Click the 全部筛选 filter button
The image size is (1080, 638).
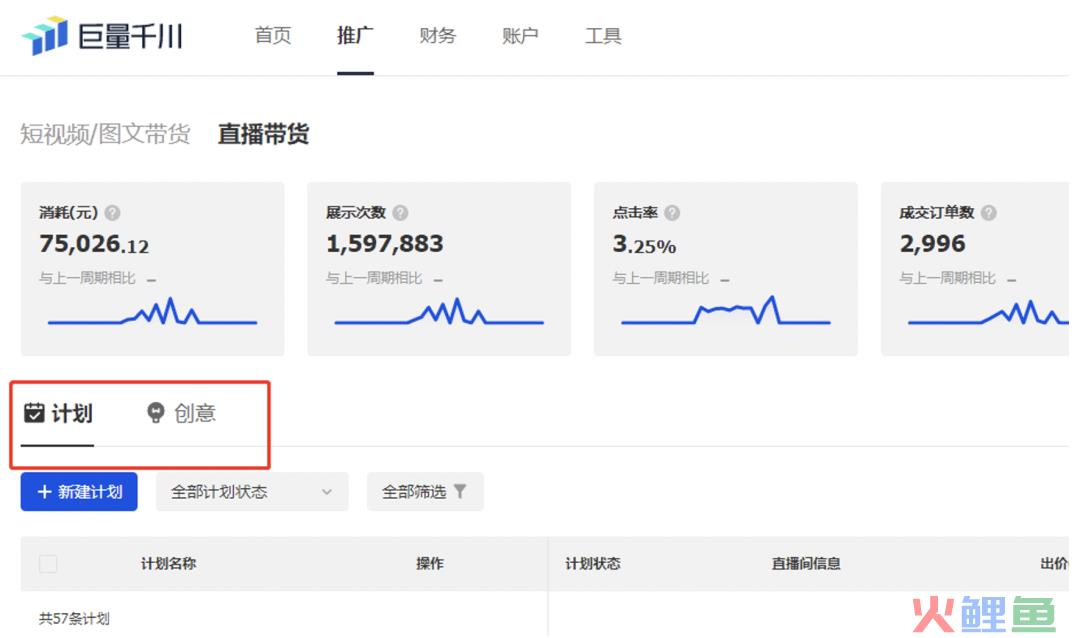425,491
